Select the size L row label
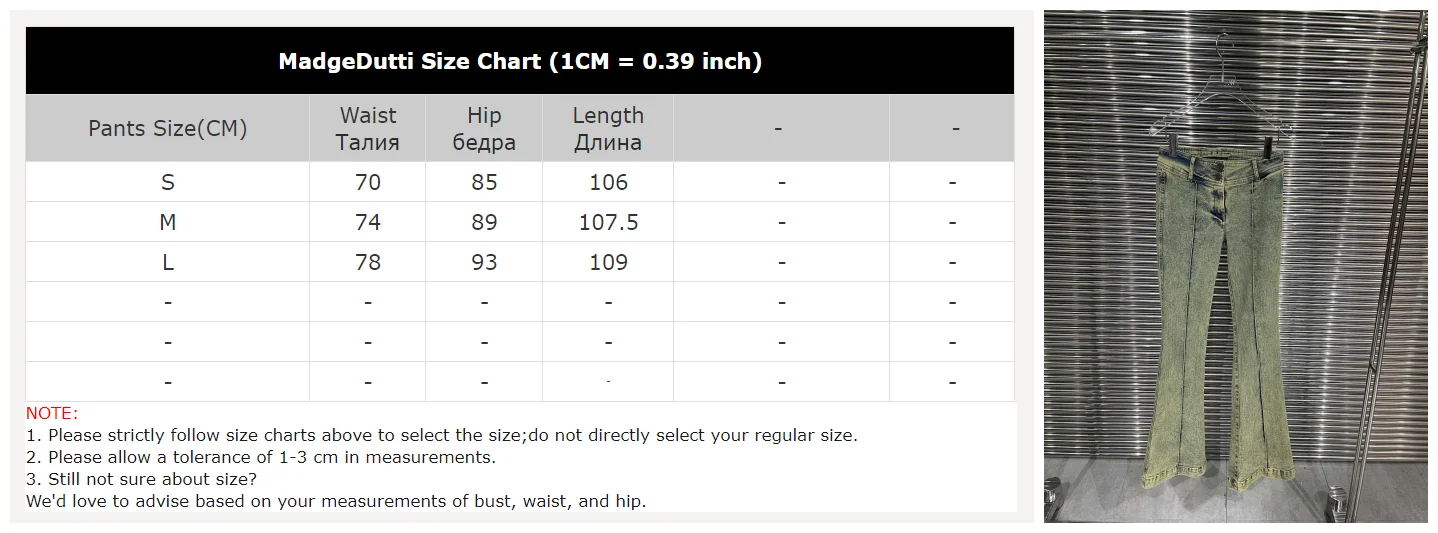 pyautogui.click(x=168, y=262)
